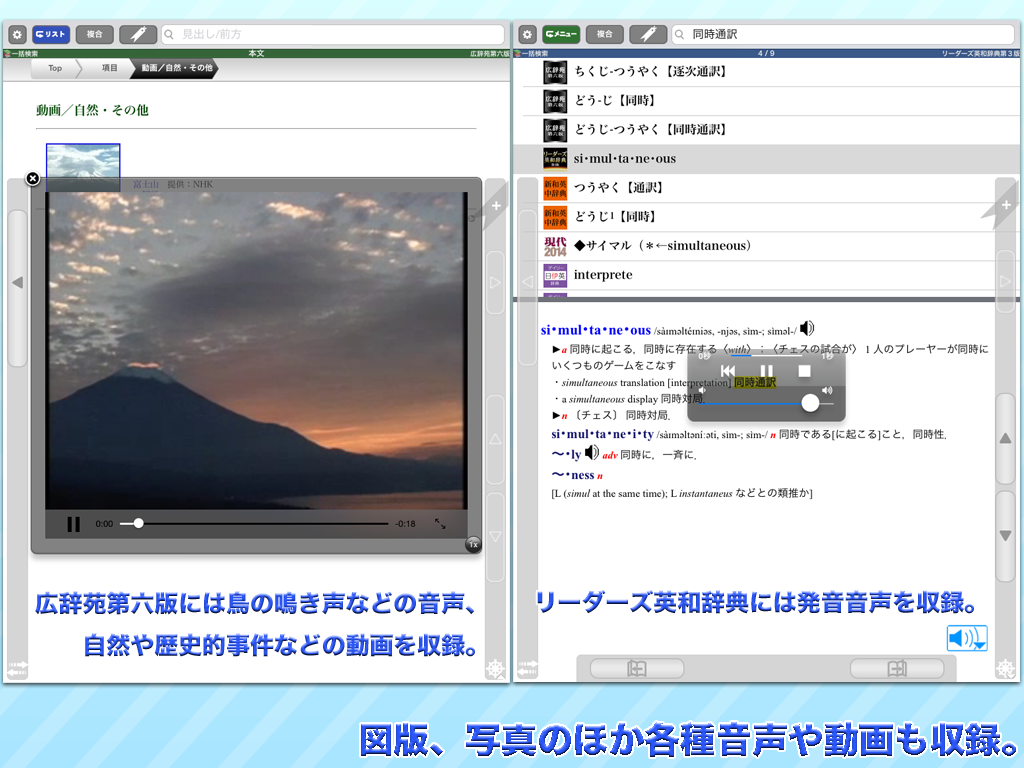This screenshot has height=768, width=1024.
Task: Stop the pronunciation audio playback
Action: pyautogui.click(x=805, y=371)
